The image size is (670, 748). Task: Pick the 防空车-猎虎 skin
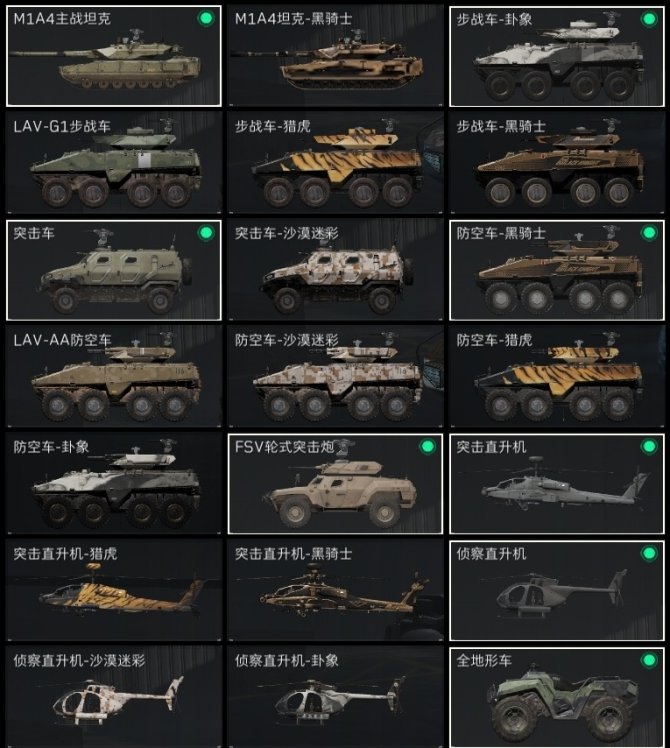[x=557, y=377]
